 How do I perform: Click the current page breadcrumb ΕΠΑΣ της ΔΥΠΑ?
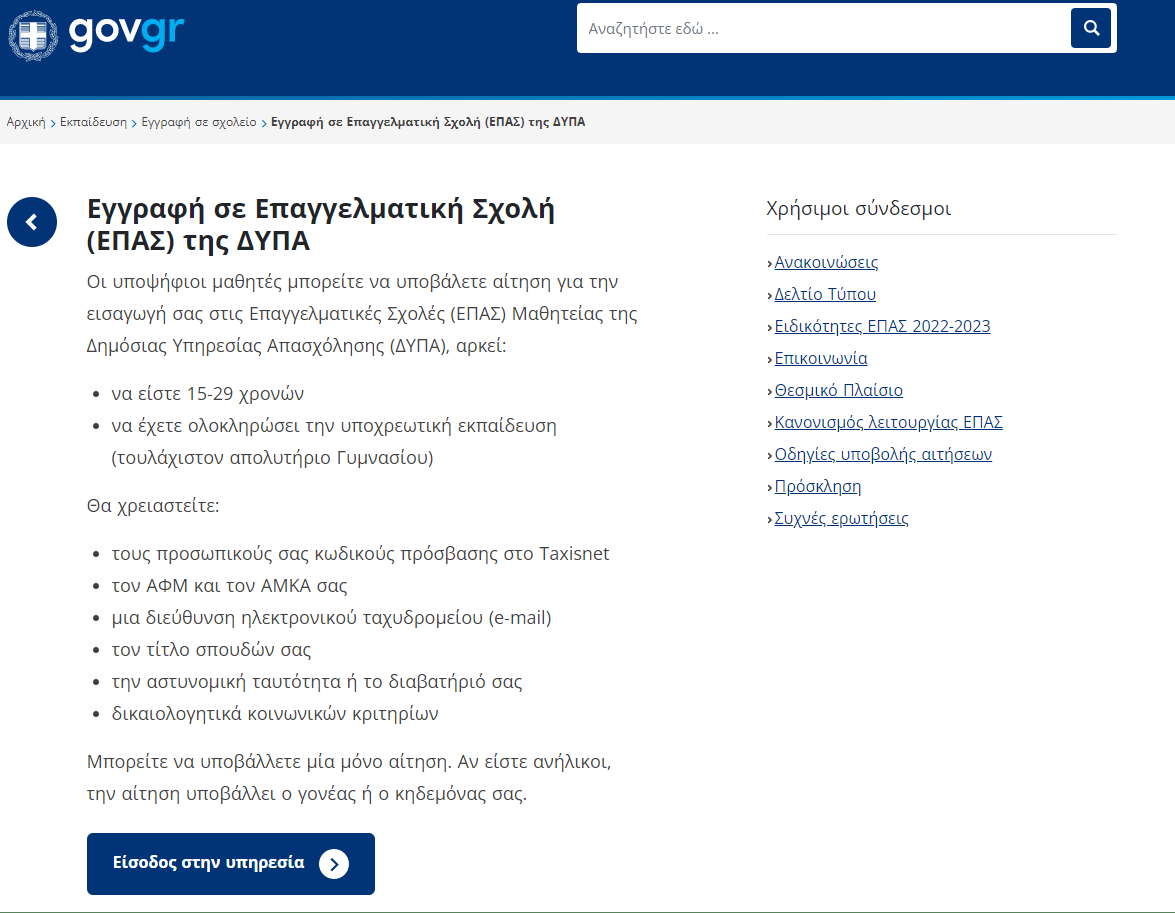pos(428,122)
